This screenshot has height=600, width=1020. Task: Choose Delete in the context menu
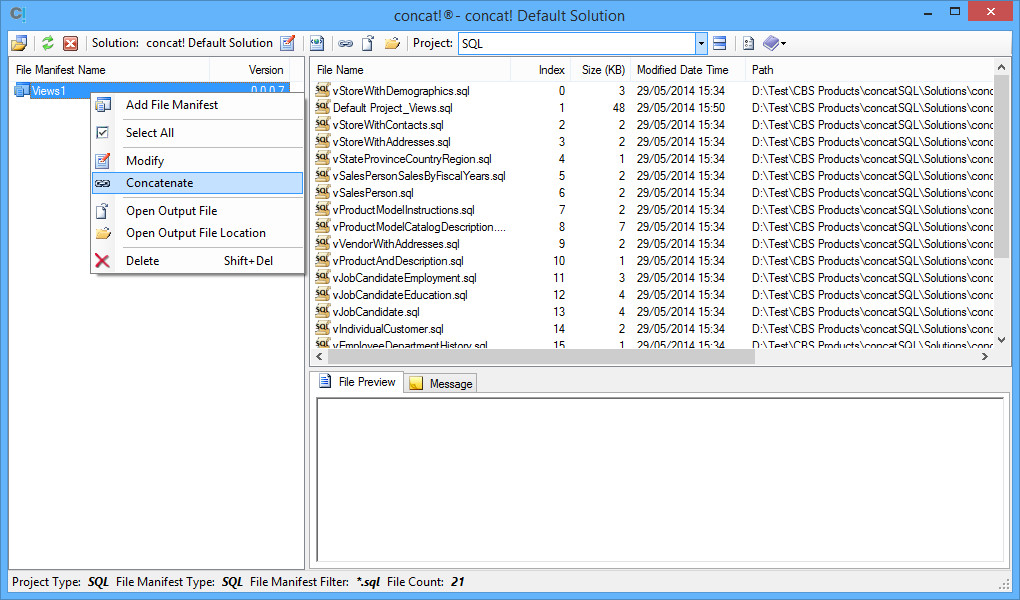point(198,261)
